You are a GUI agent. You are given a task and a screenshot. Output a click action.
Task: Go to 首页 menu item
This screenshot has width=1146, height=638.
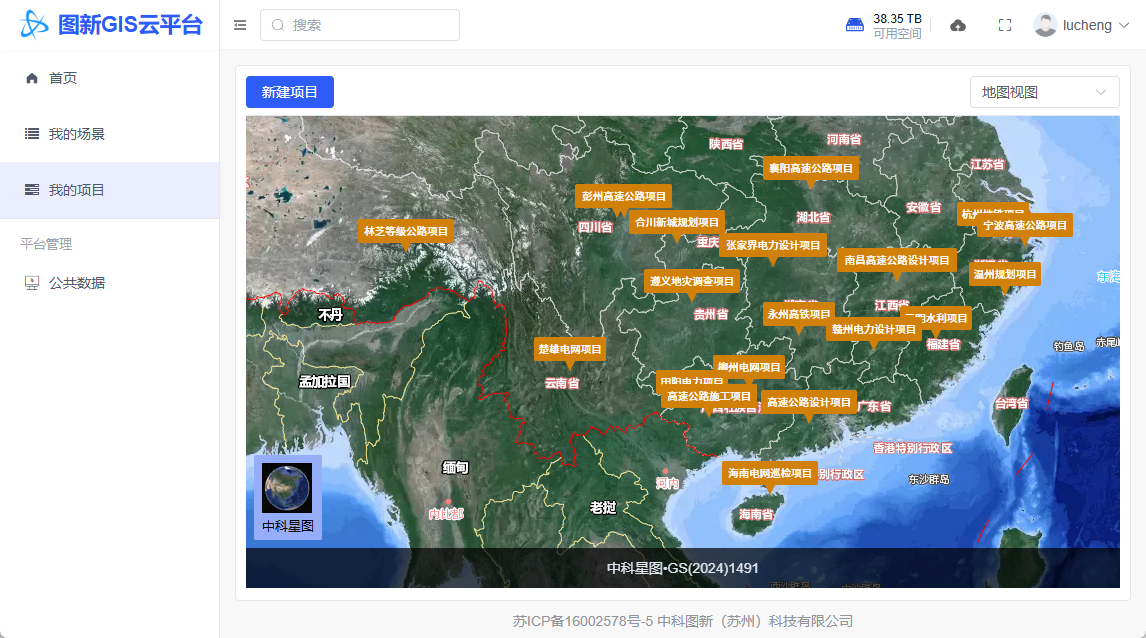tap(63, 78)
